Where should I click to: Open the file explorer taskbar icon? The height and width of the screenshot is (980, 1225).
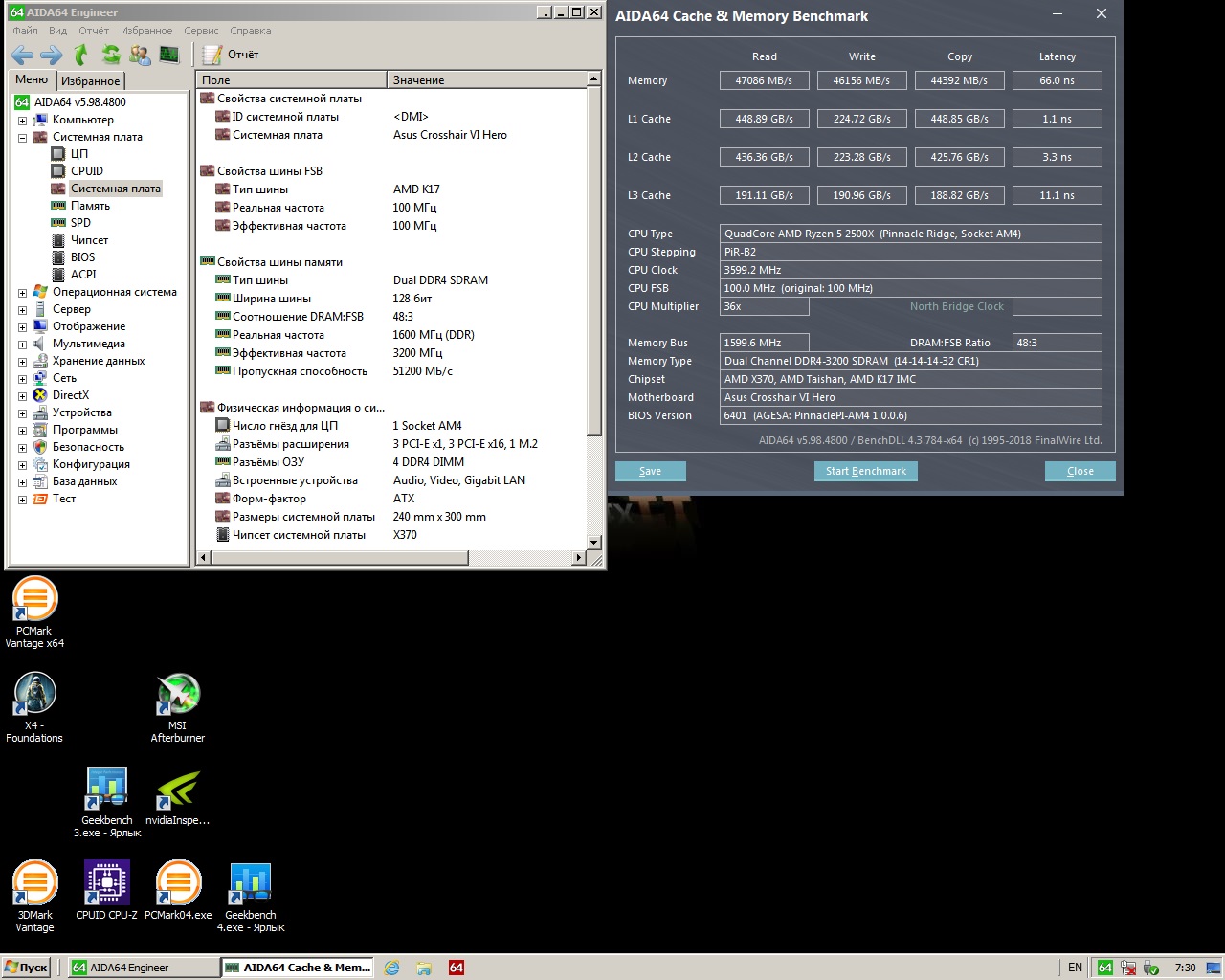(424, 968)
